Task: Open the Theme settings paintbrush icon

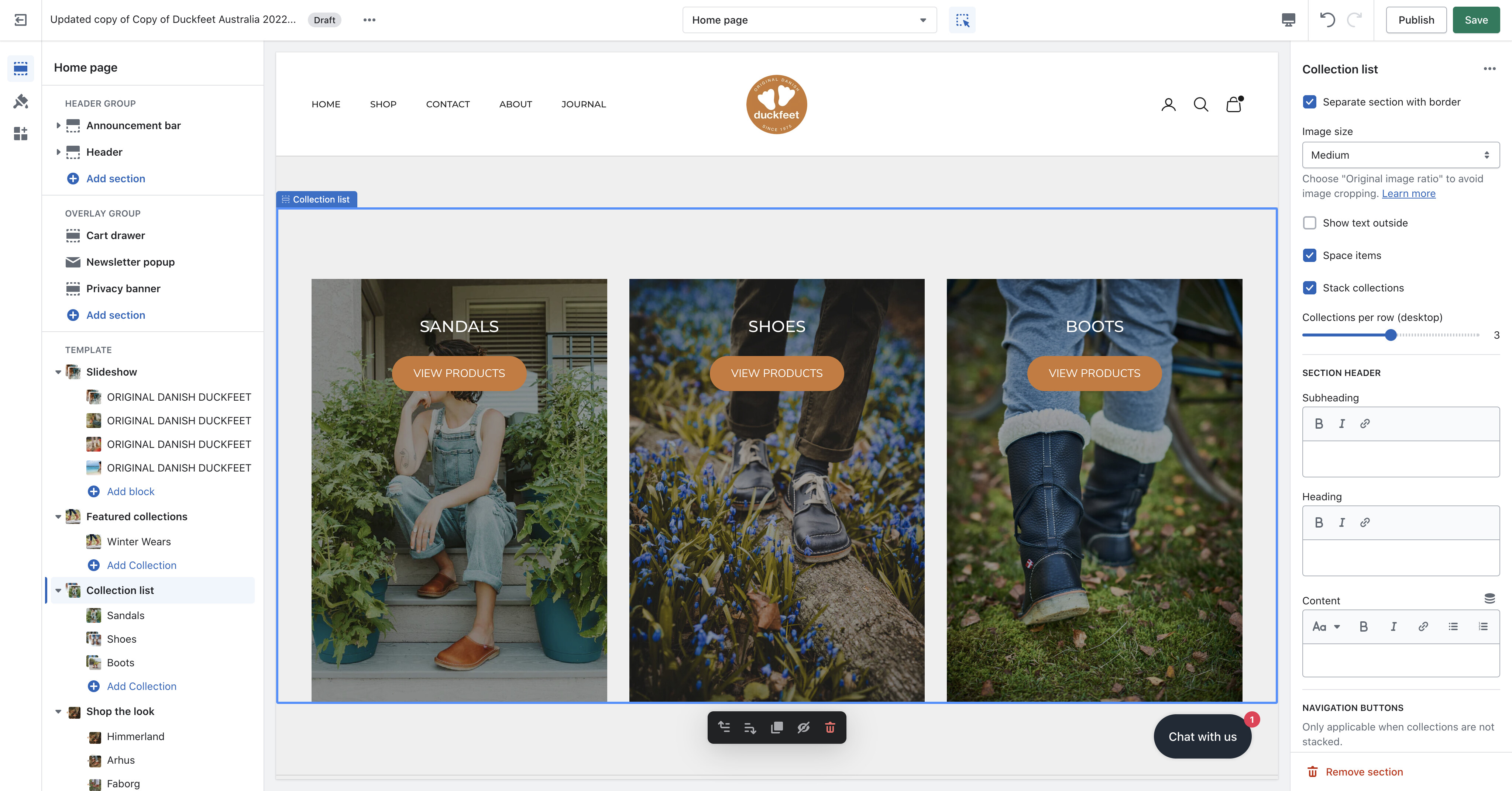Action: point(21,101)
